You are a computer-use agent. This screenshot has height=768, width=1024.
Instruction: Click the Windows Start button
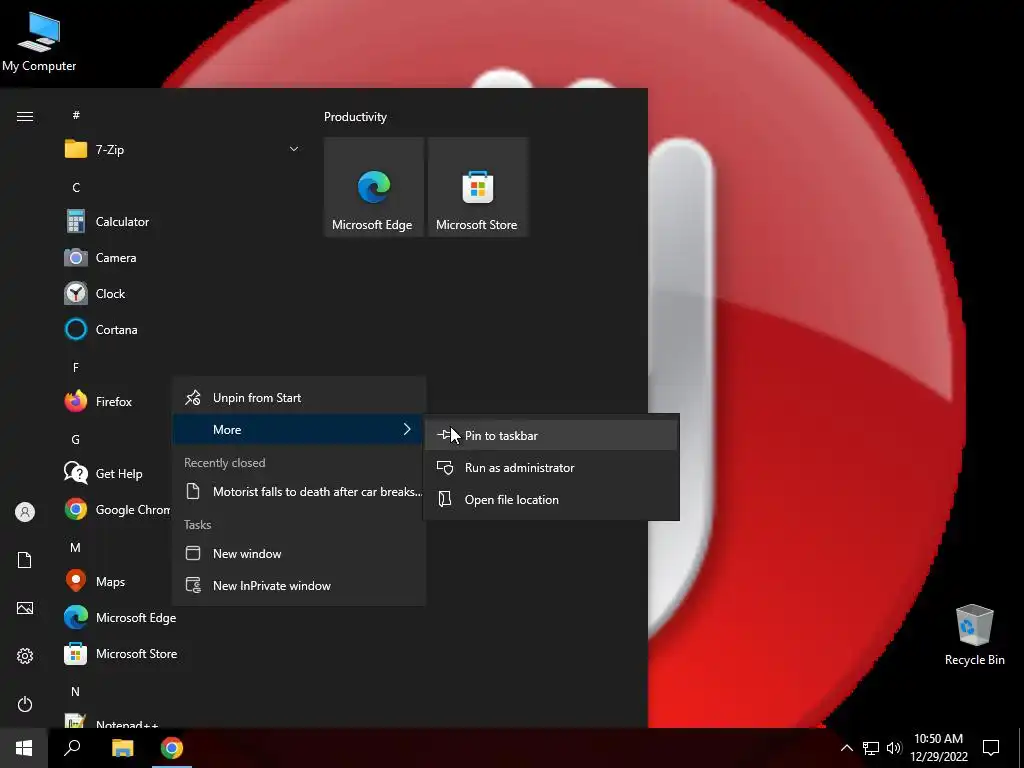24,748
